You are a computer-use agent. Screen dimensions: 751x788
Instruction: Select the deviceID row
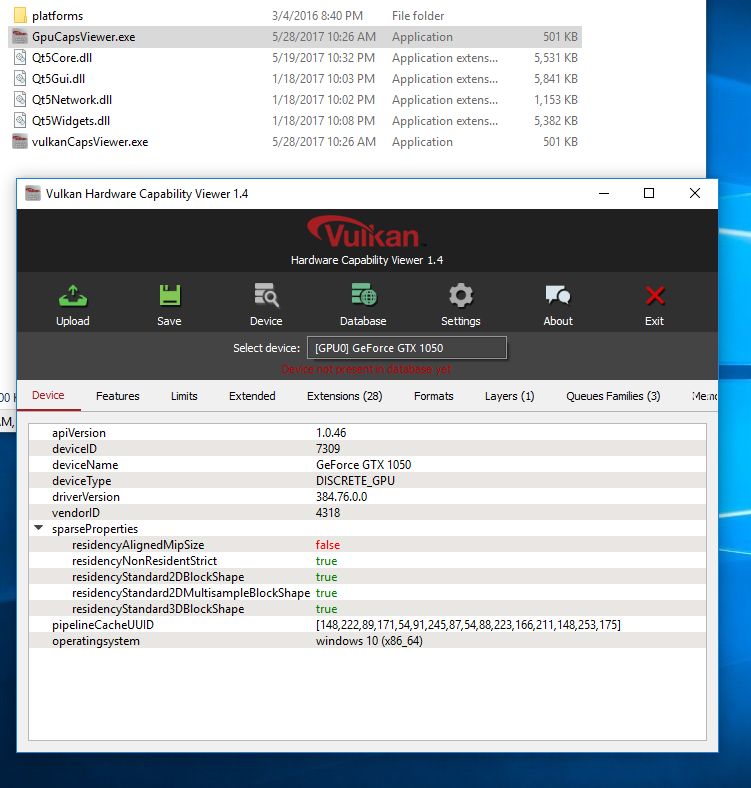367,449
